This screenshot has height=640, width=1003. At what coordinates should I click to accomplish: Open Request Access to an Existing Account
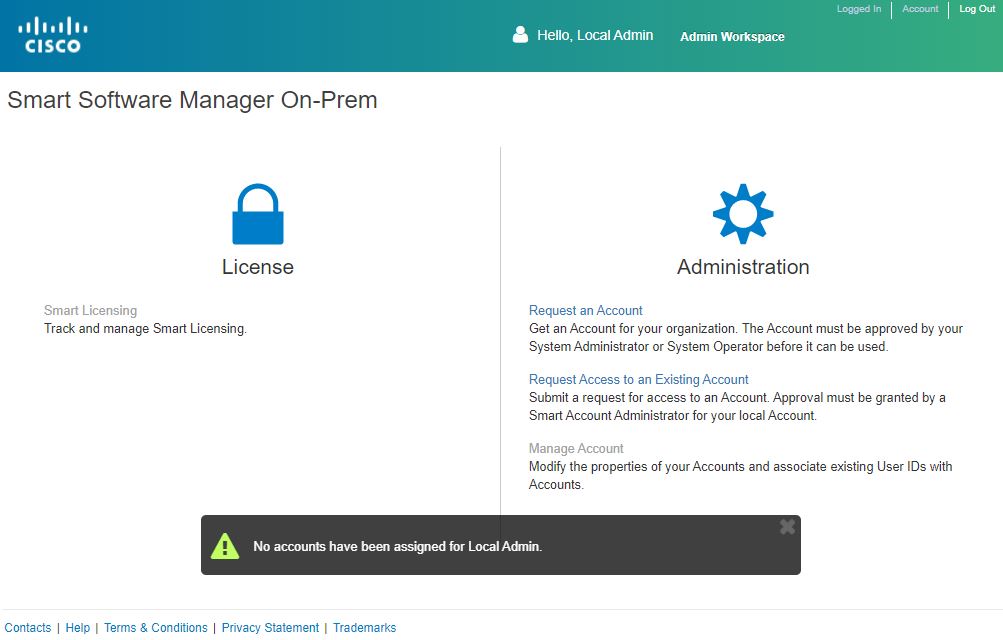click(638, 379)
